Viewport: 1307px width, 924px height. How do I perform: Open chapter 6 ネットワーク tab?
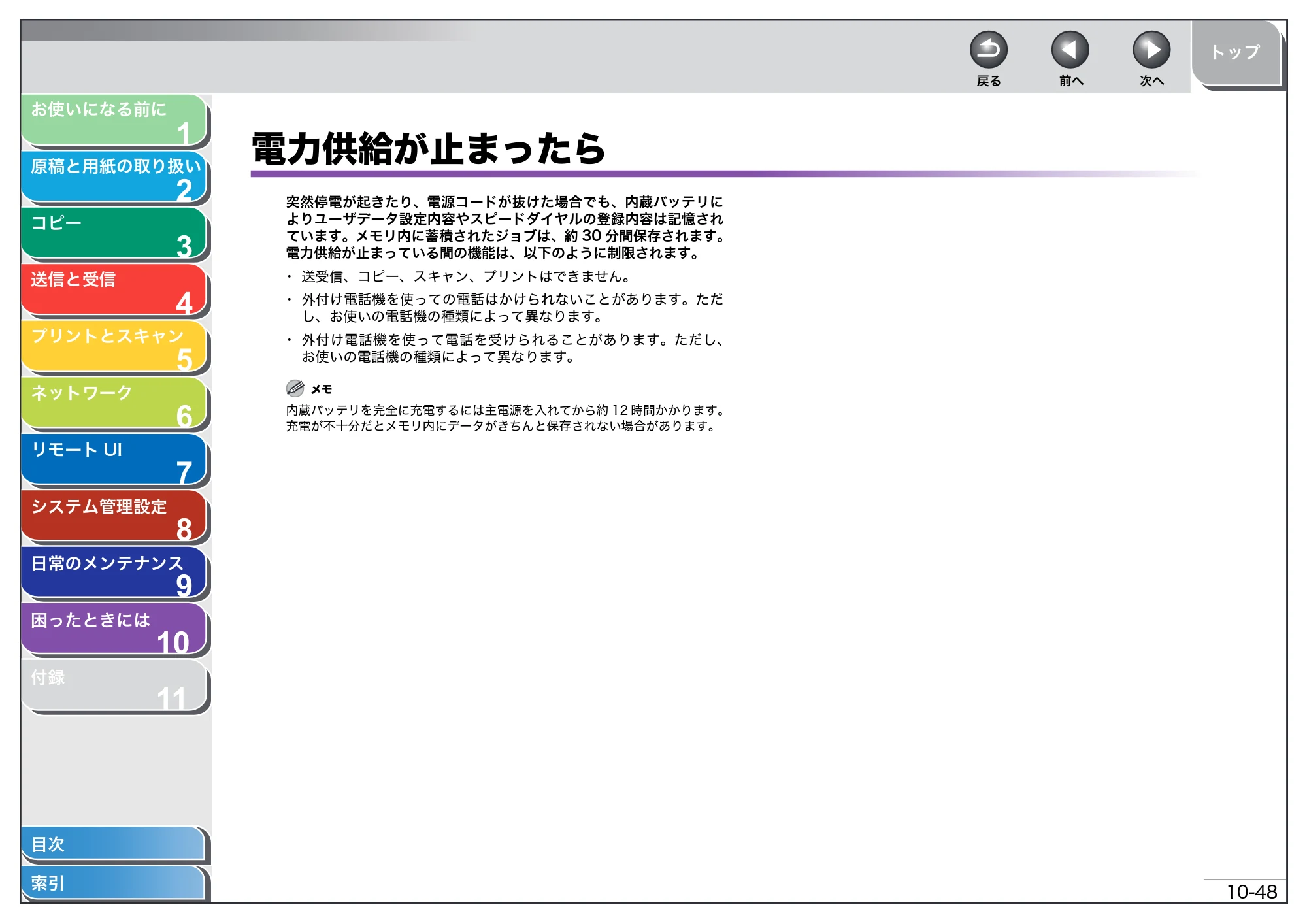click(114, 404)
